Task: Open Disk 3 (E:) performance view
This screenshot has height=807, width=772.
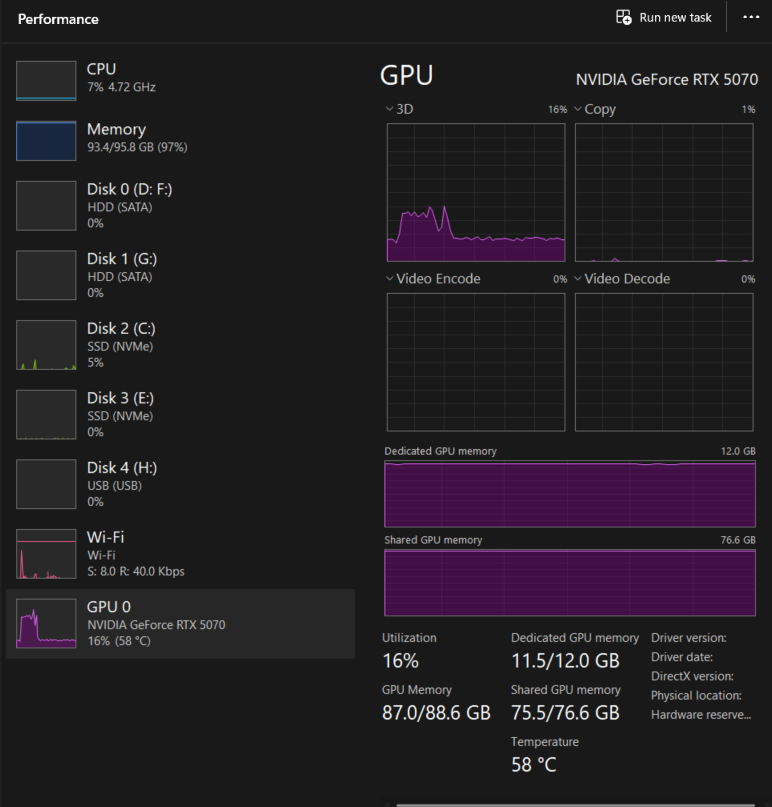Action: pos(180,414)
